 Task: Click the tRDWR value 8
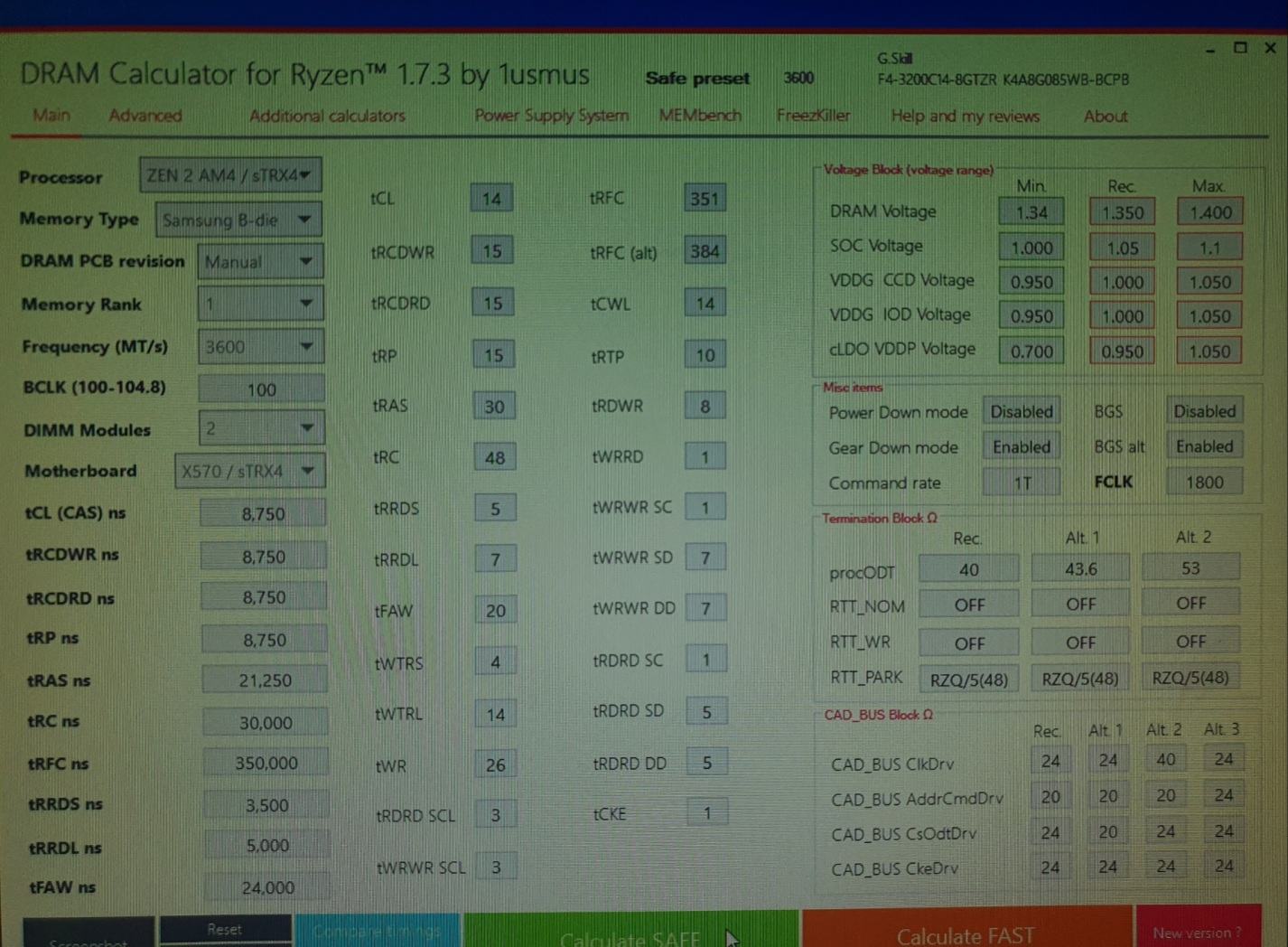tap(705, 406)
